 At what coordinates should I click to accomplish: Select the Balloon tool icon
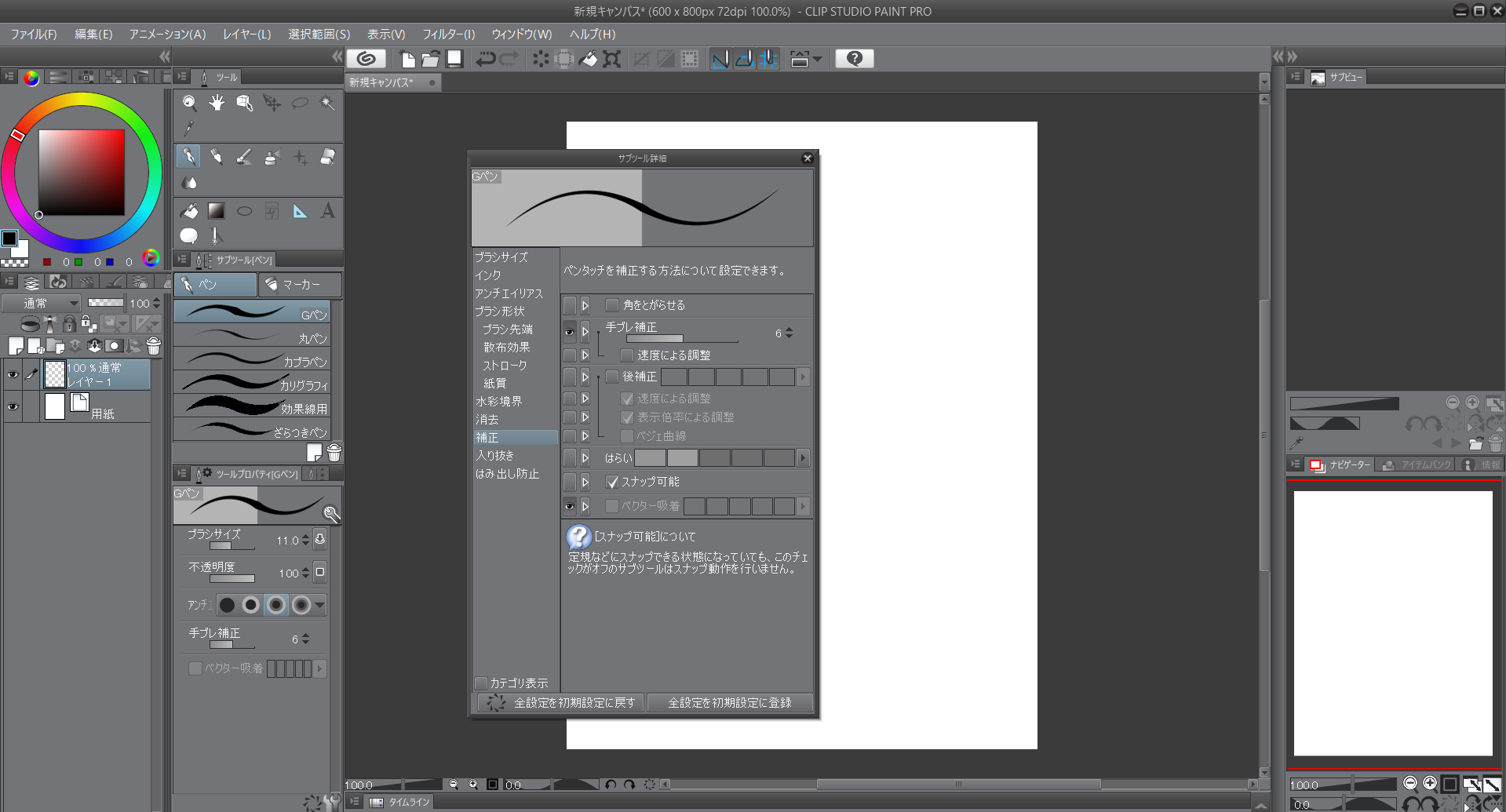click(189, 235)
